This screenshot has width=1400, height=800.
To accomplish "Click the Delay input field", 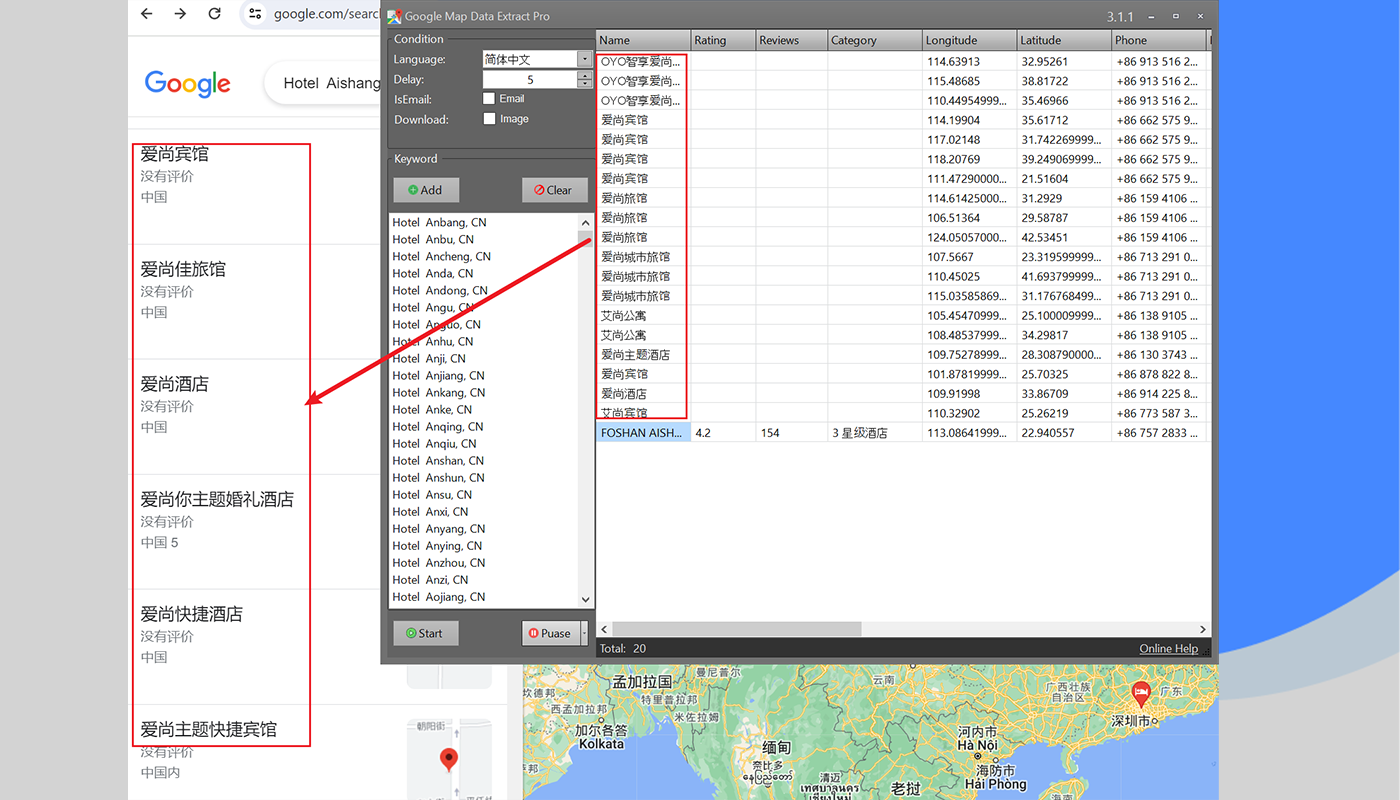I will tap(530, 79).
